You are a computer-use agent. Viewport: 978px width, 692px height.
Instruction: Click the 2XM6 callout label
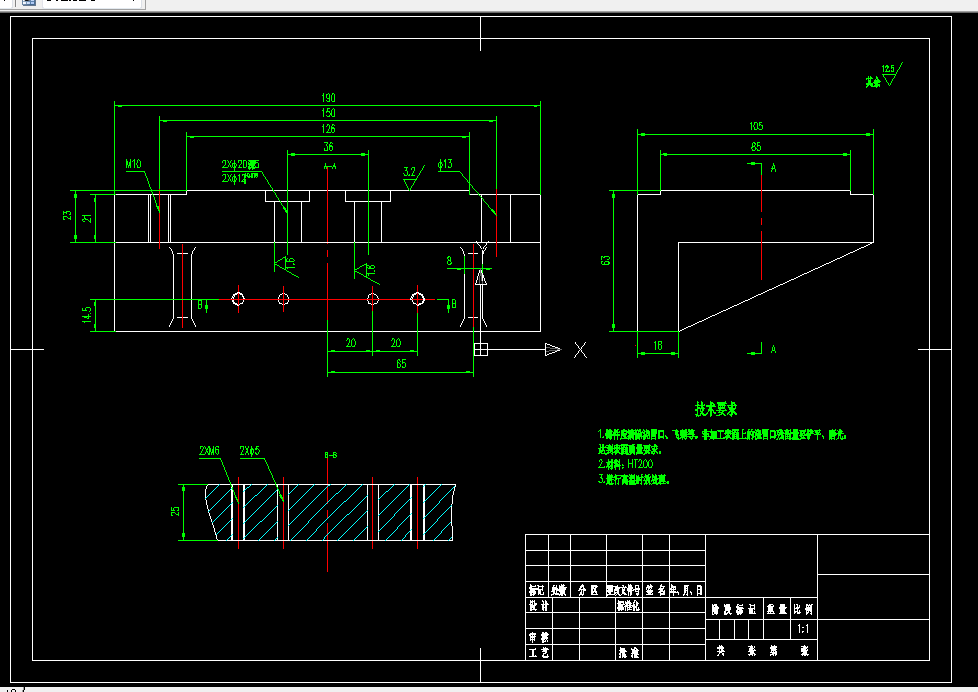click(x=209, y=451)
